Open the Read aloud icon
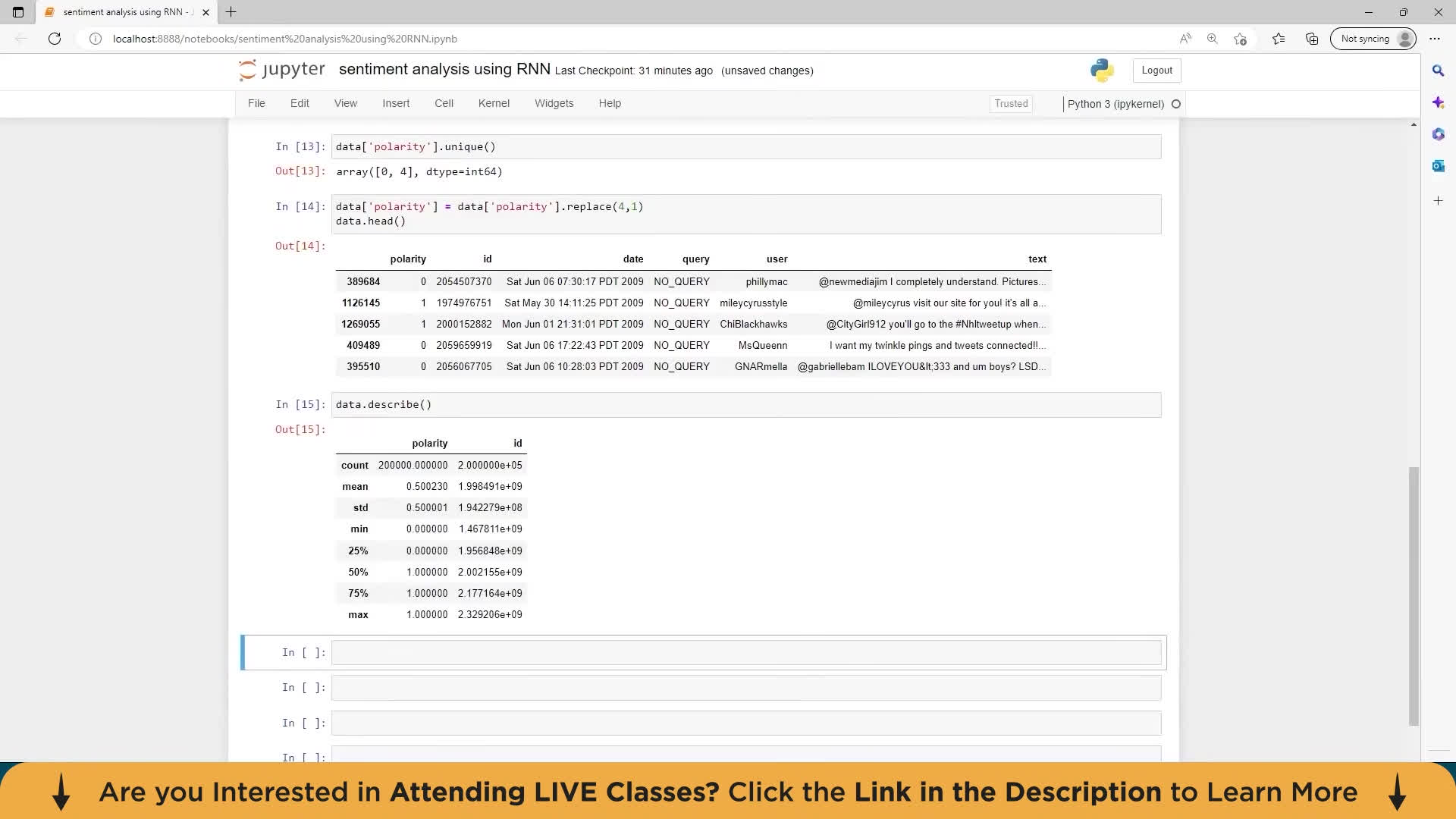Screen dimensions: 1456x819 coord(1185,39)
